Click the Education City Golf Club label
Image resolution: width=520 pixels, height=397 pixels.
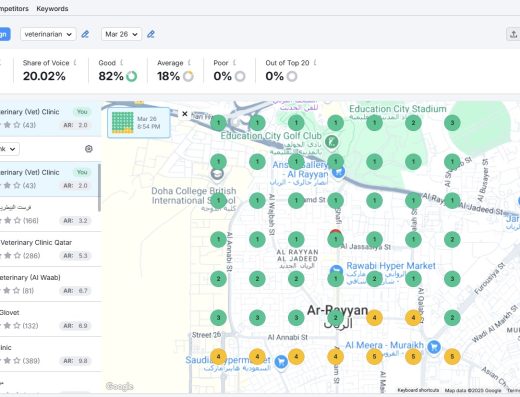point(271,136)
